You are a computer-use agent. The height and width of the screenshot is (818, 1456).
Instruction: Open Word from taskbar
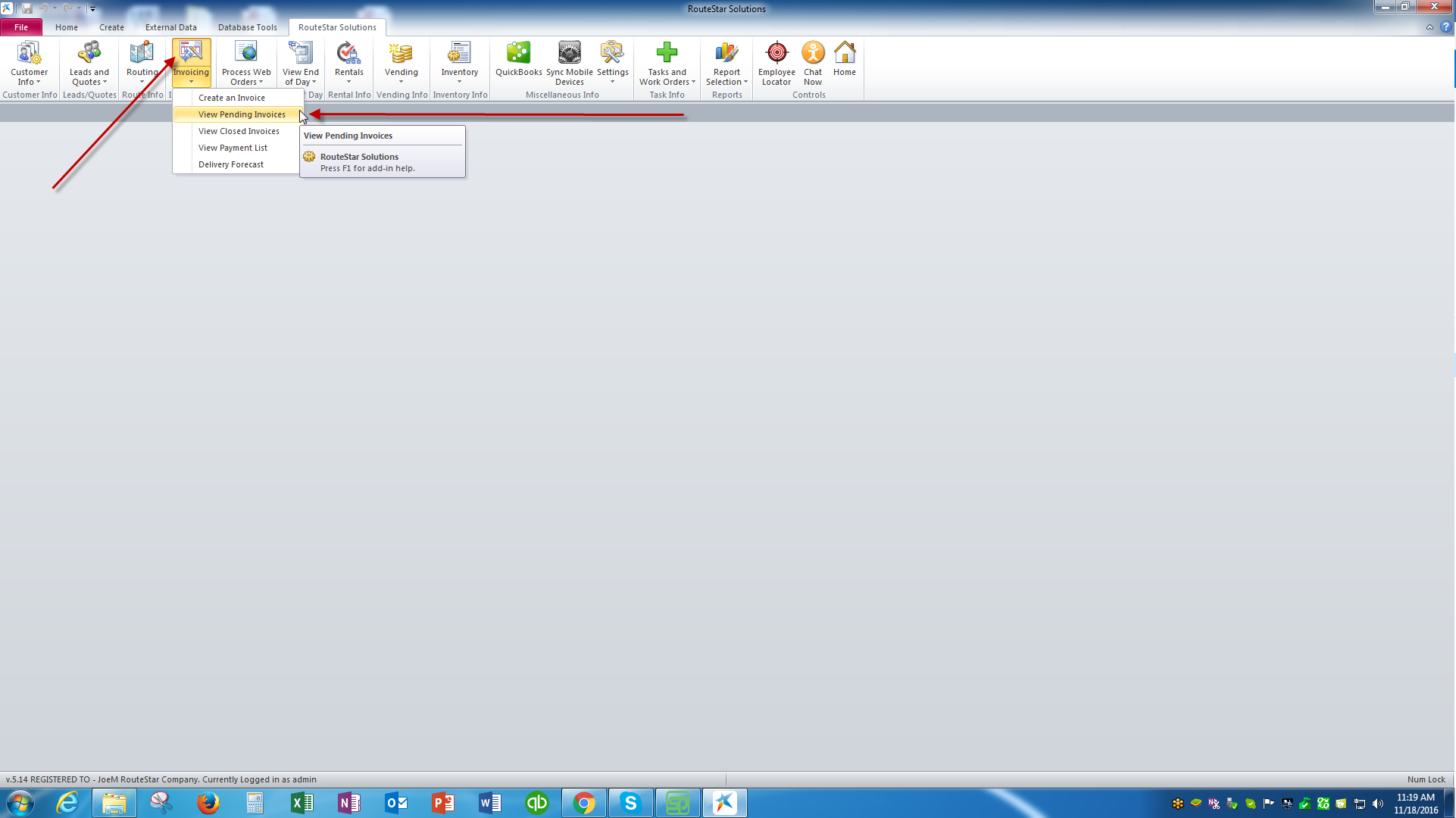(489, 803)
